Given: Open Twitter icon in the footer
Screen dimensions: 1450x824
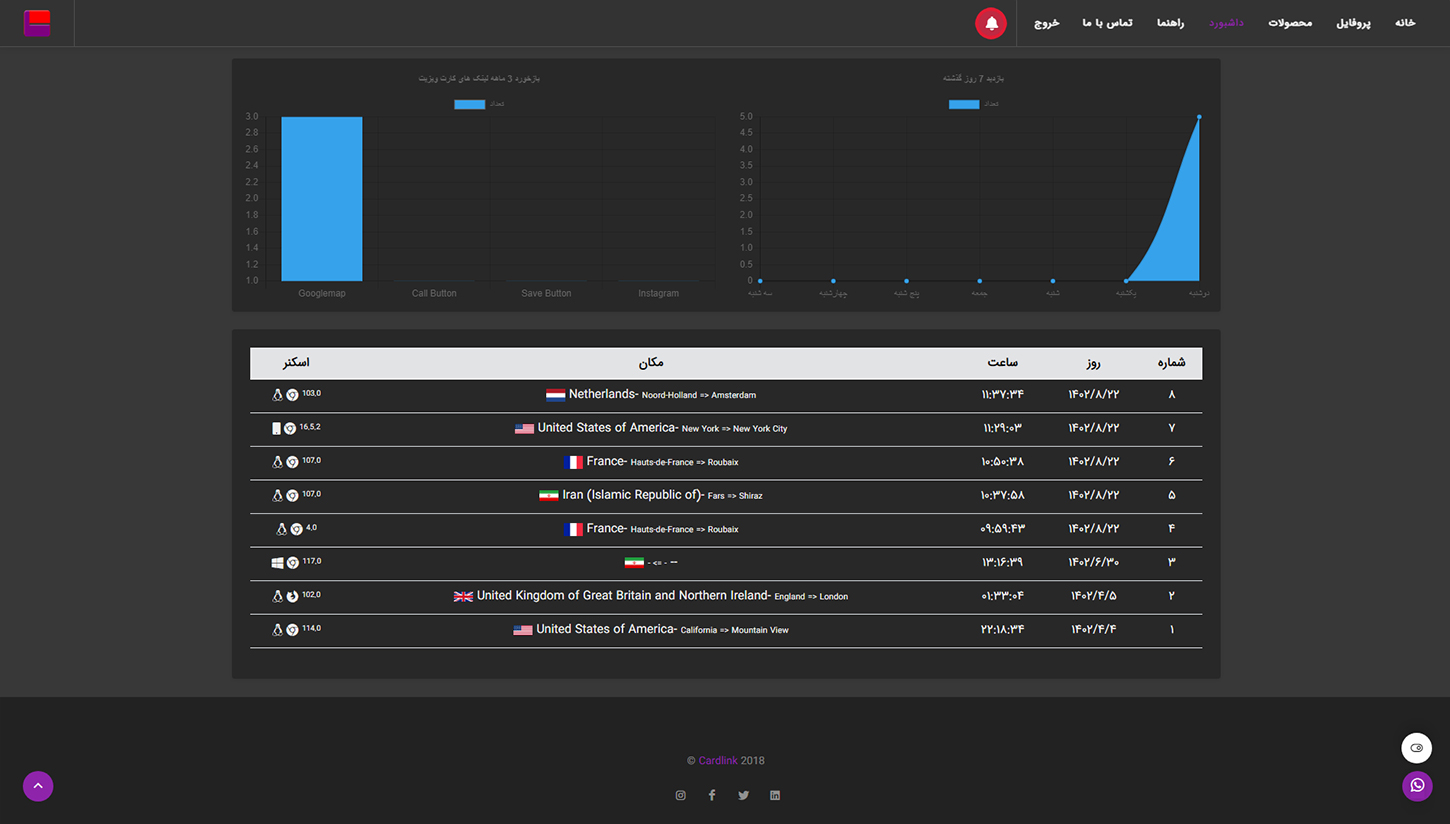Looking at the screenshot, I should (x=743, y=796).
